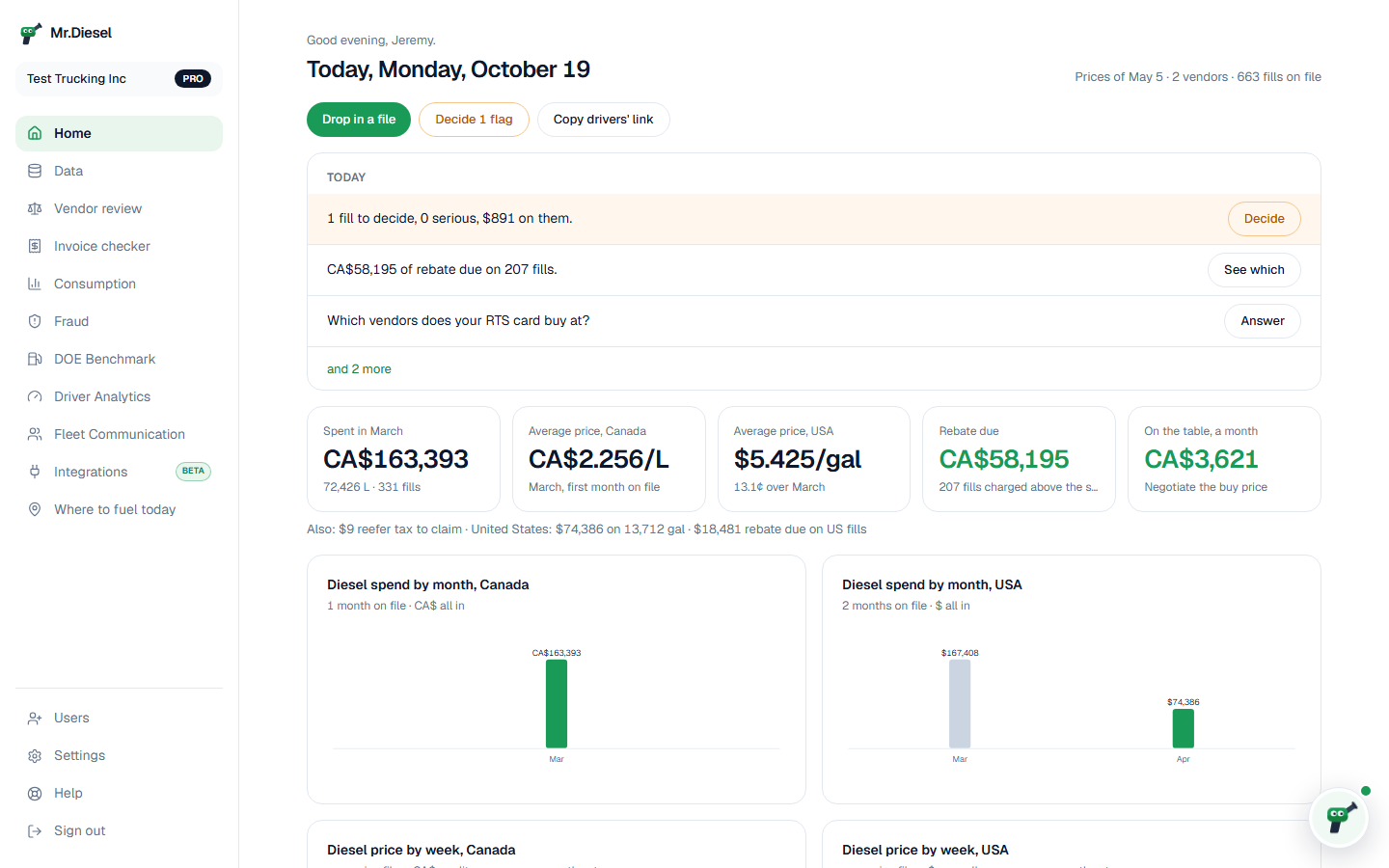The width and height of the screenshot is (1389, 868).
Task: Open the Consumption section
Action: point(119,284)
